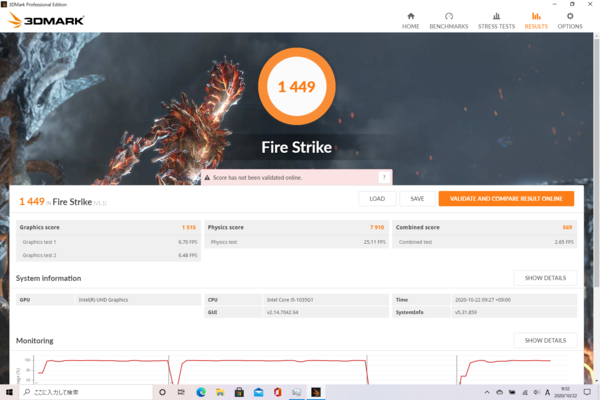
Task: Click Intel(R) UHD Graphics GPU value
Action: click(x=103, y=300)
